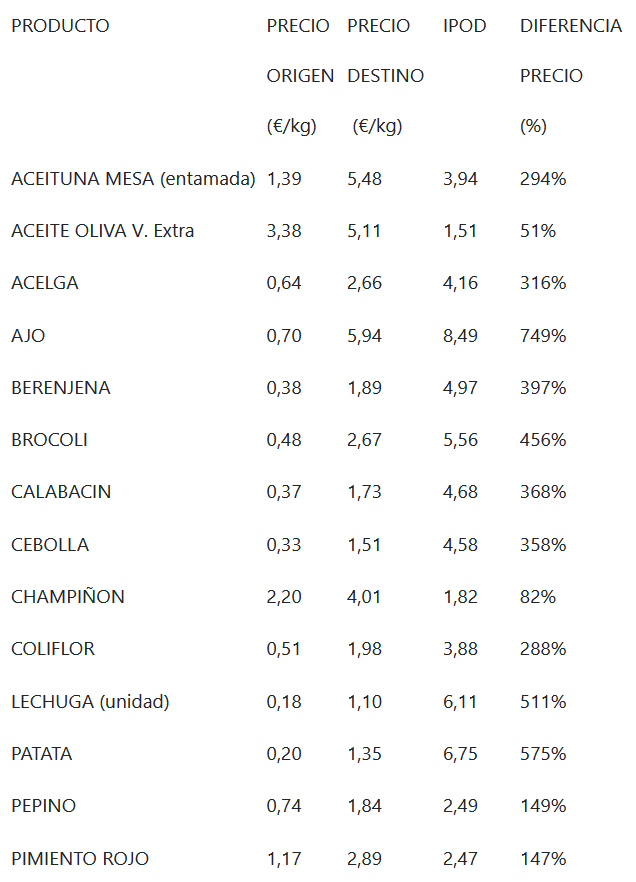This screenshot has height=882, width=636.
Task: Click the COLIFLOR product name
Action: click(x=53, y=649)
